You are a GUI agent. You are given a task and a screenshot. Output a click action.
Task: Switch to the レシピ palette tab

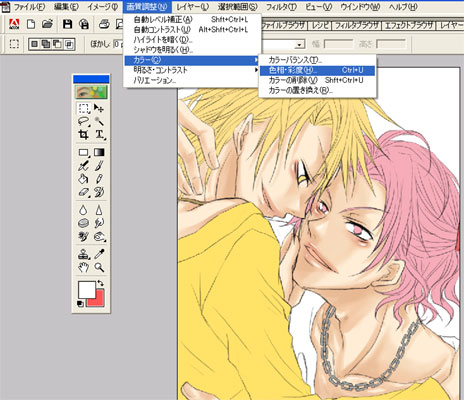[319, 25]
